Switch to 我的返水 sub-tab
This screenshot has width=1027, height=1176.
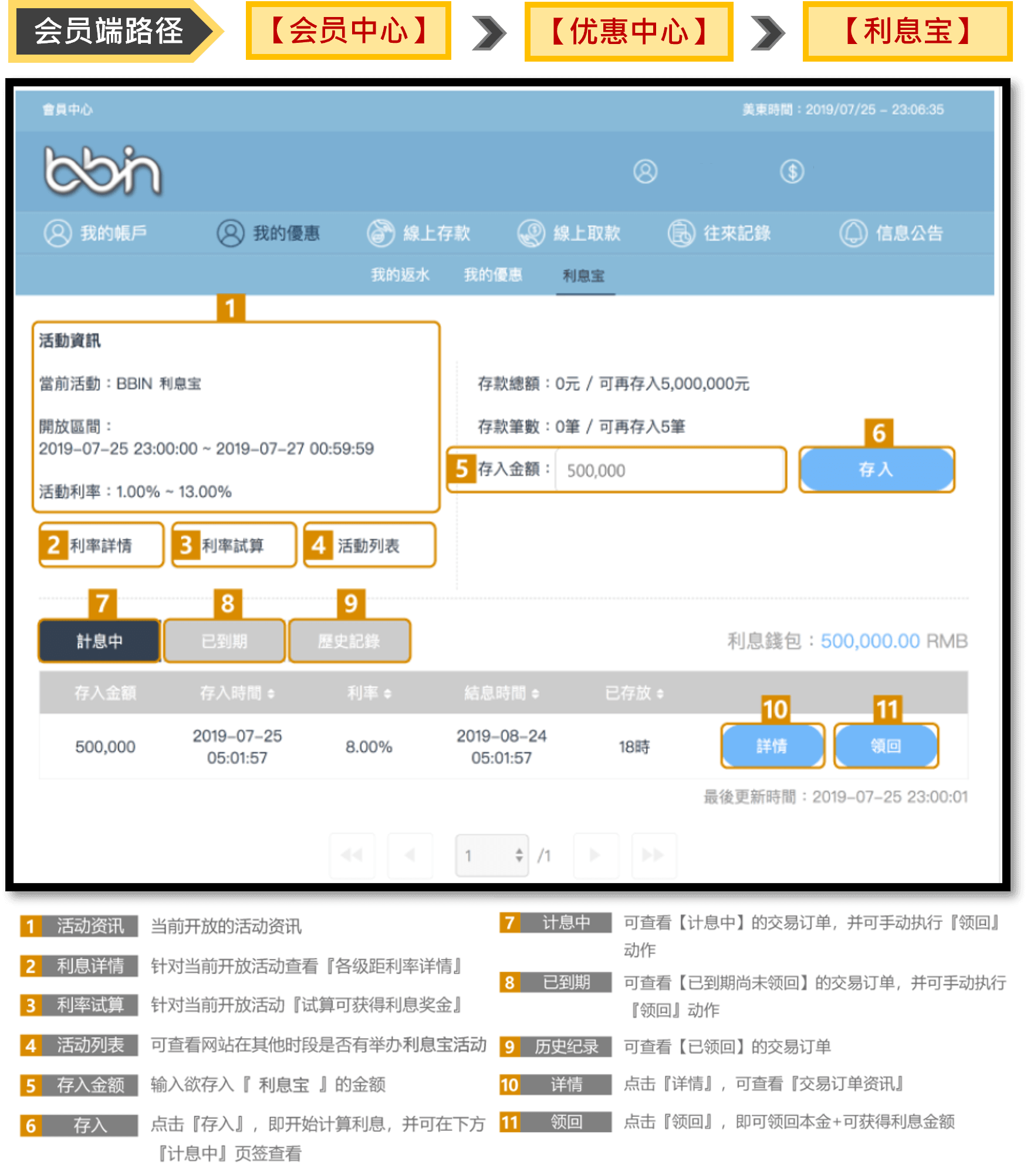(400, 275)
